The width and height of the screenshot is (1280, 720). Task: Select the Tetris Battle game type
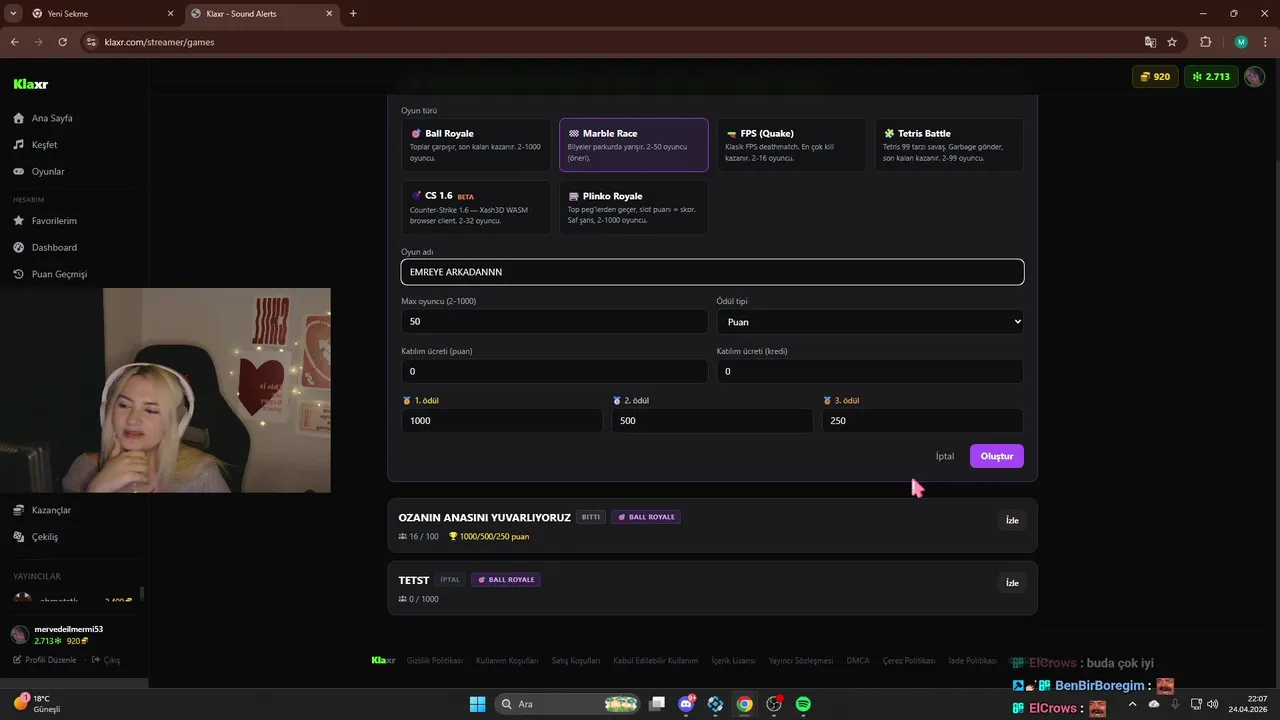point(949,145)
